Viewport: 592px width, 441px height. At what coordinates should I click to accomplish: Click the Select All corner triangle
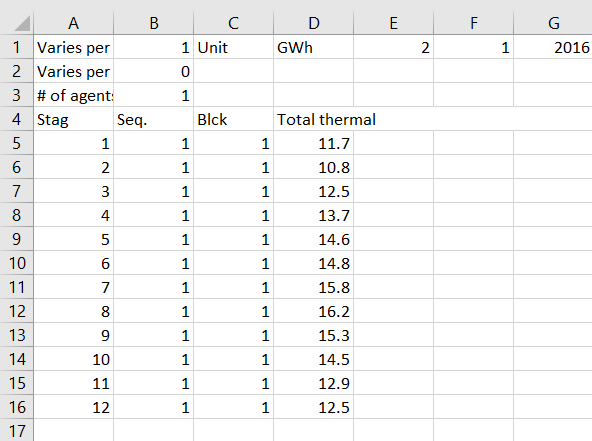tap(22, 23)
